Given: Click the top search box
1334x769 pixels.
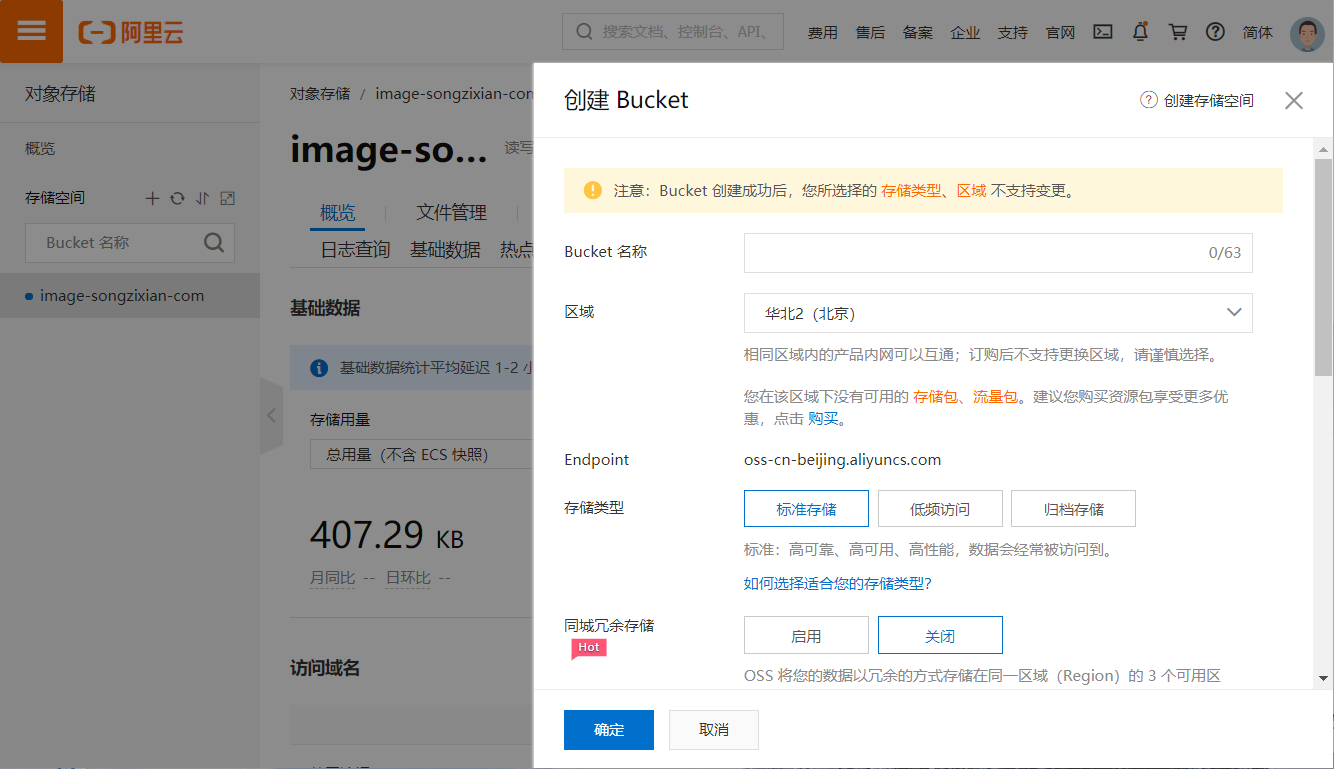Looking at the screenshot, I should (673, 32).
